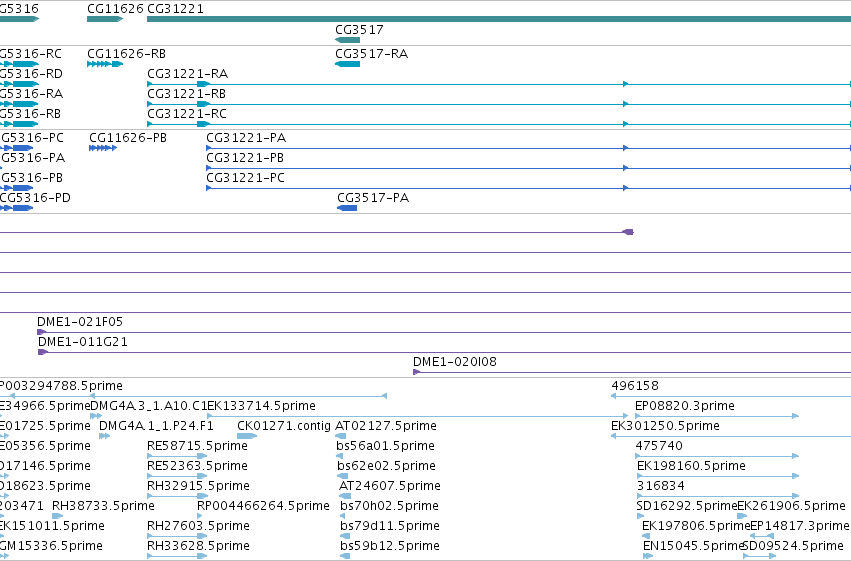Select EST RH32915.5prime
Screen dimensions: 851x561
tap(199, 486)
